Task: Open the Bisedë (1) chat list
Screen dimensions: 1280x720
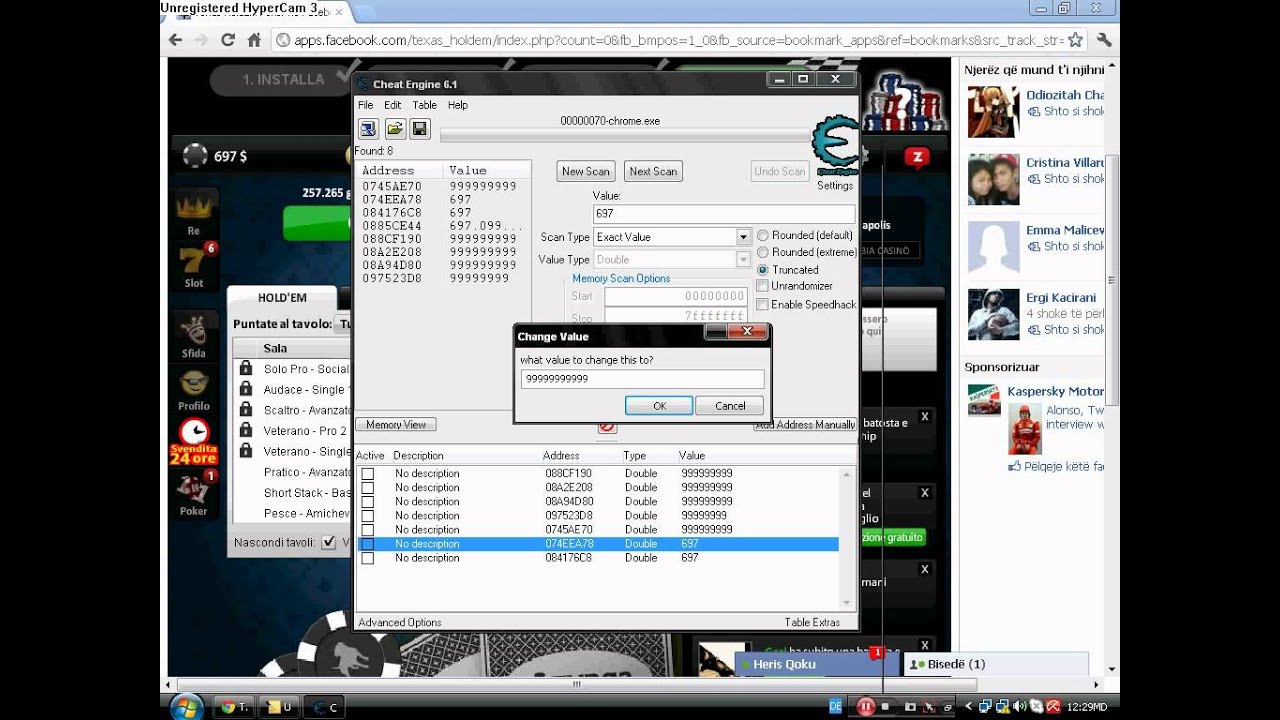Action: coord(996,664)
